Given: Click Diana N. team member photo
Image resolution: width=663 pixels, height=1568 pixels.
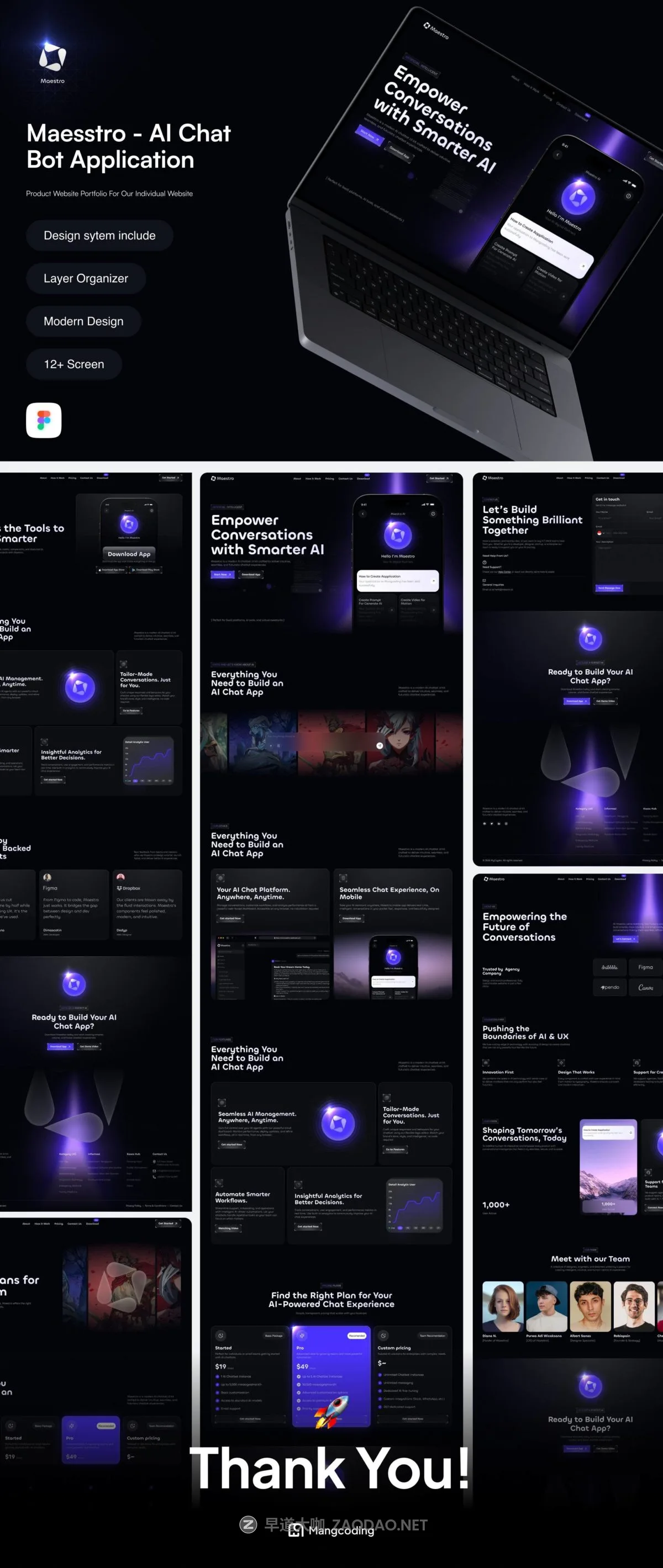Looking at the screenshot, I should (503, 1306).
